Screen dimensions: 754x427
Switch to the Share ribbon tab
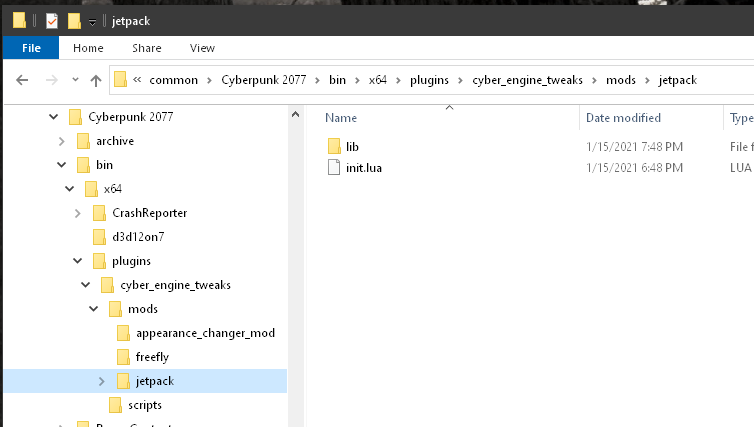tap(146, 47)
